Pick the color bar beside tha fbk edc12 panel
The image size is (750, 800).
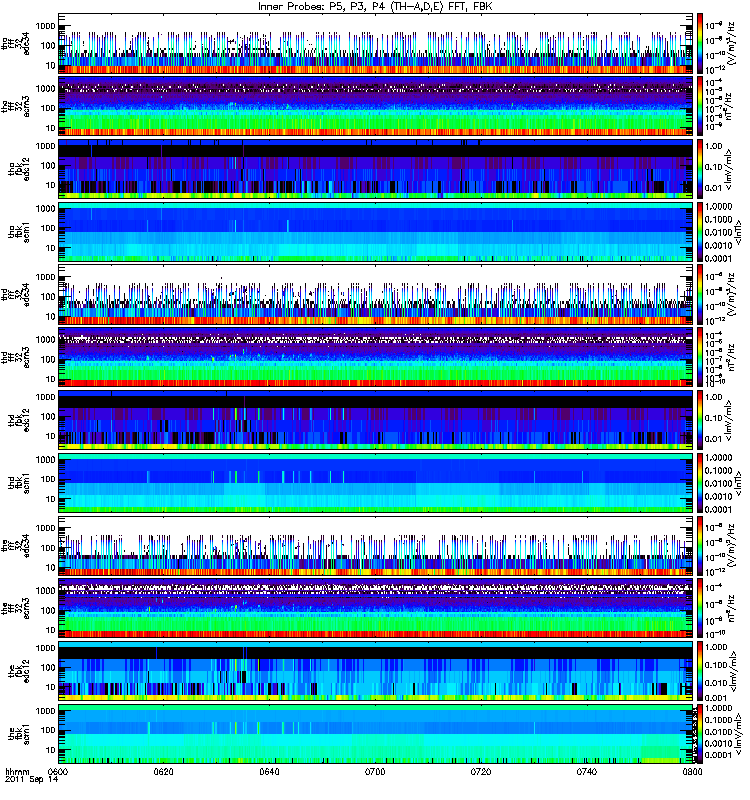[x=699, y=169]
